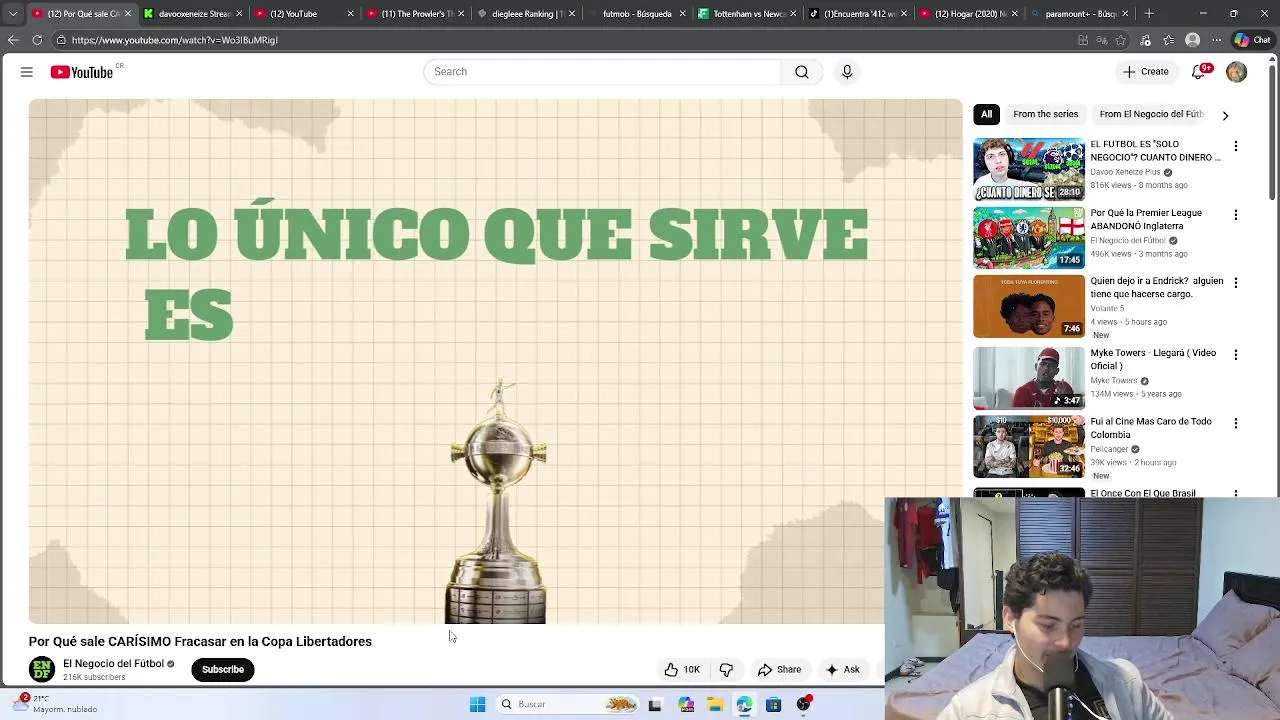Open the browser favorites list icon
1280x720 pixels.
(x=1169, y=40)
